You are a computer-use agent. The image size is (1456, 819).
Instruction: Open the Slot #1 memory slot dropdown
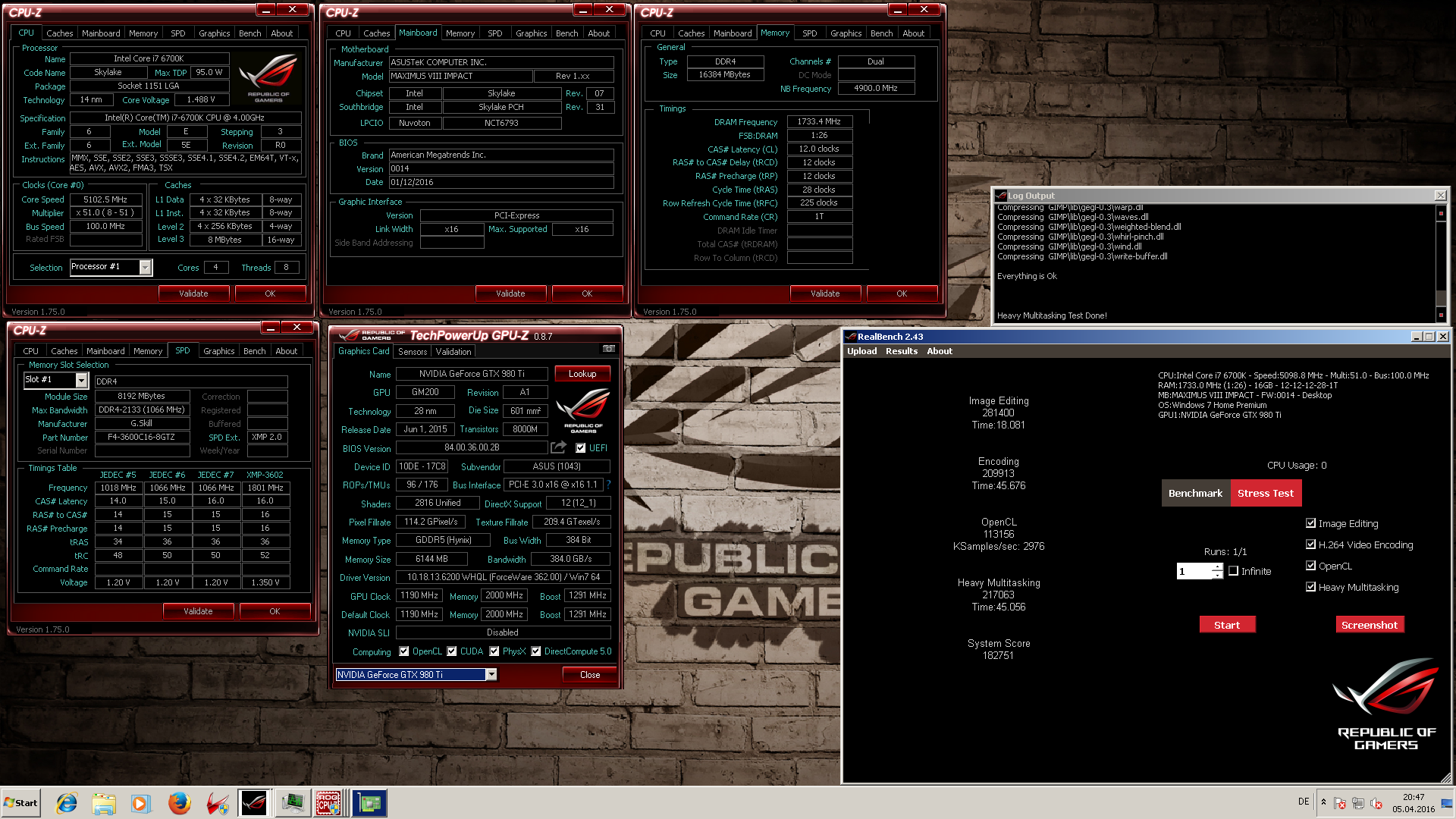81,380
